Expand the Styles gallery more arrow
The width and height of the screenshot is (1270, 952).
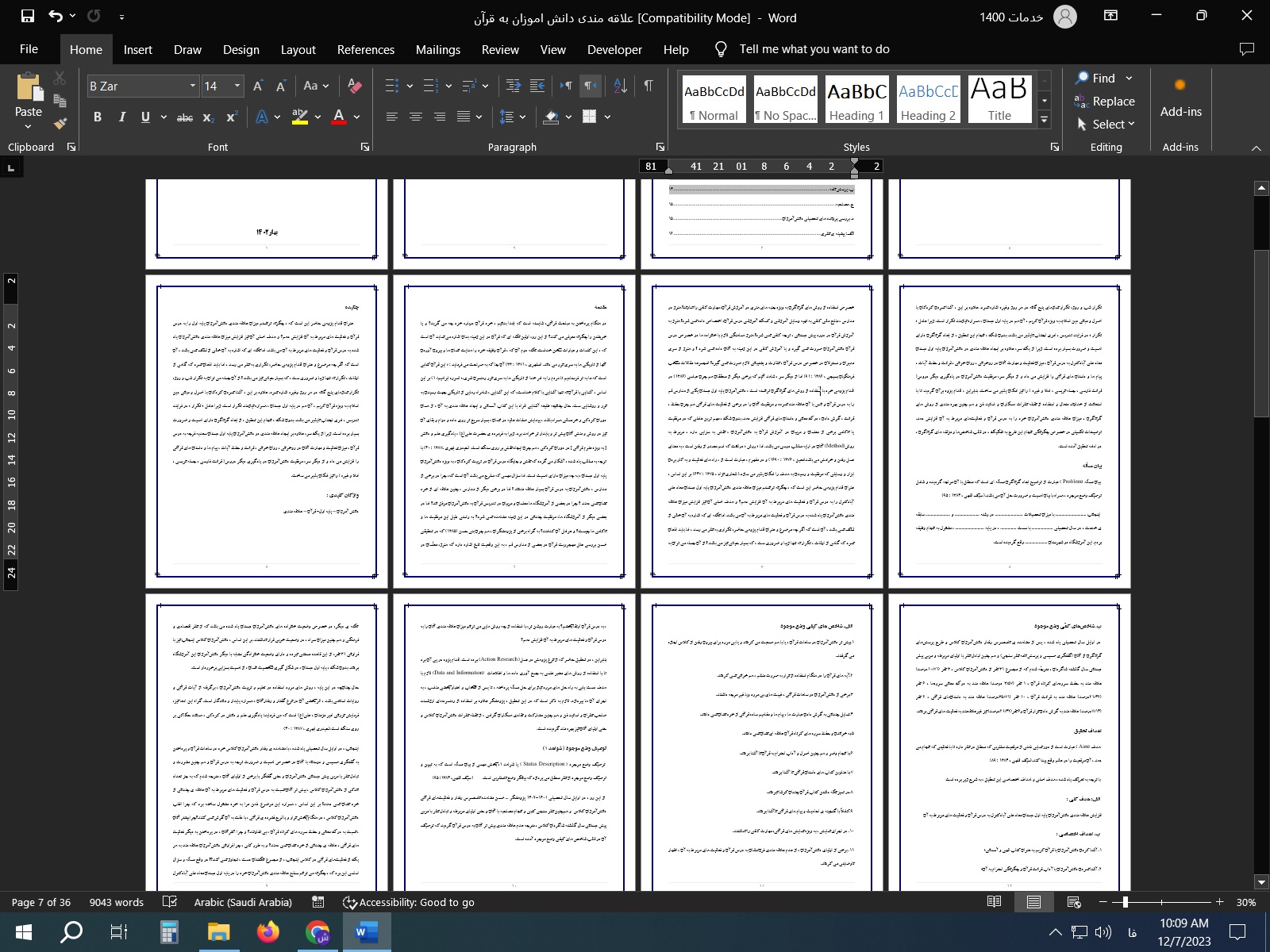tap(1045, 120)
